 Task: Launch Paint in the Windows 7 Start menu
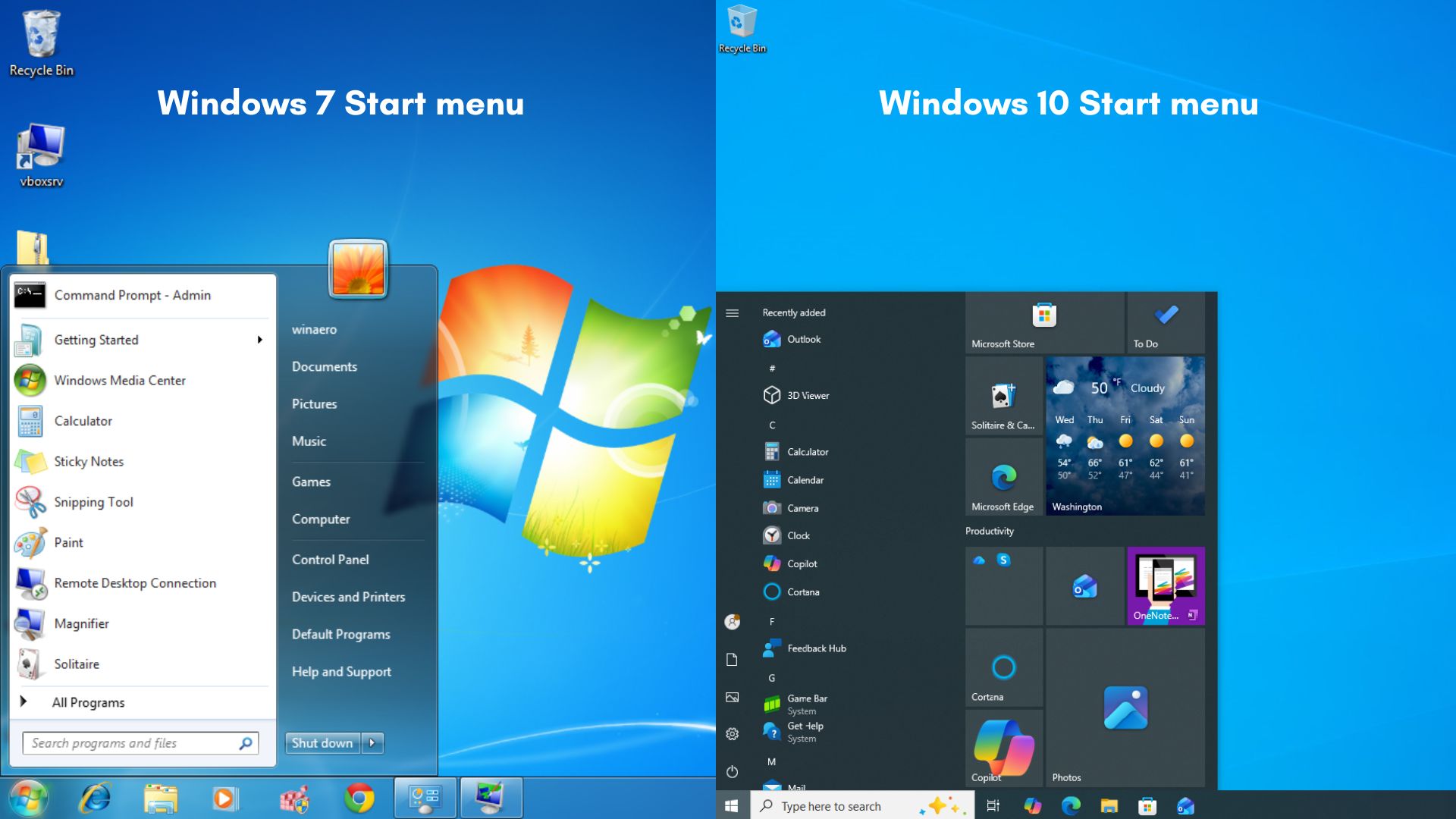click(x=69, y=542)
